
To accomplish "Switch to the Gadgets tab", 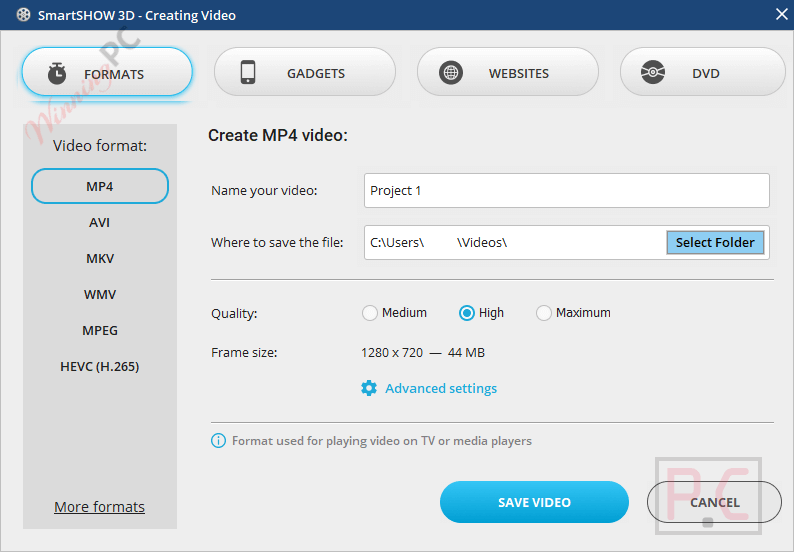I will (x=304, y=72).
